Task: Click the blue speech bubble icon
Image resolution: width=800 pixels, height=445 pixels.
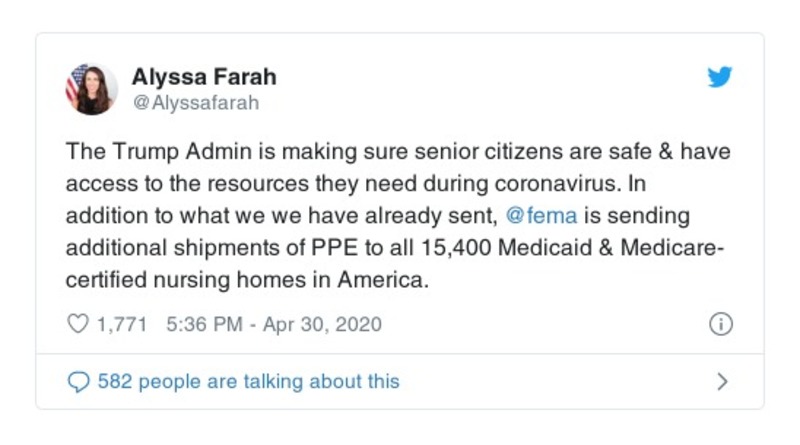Action: pos(77,381)
